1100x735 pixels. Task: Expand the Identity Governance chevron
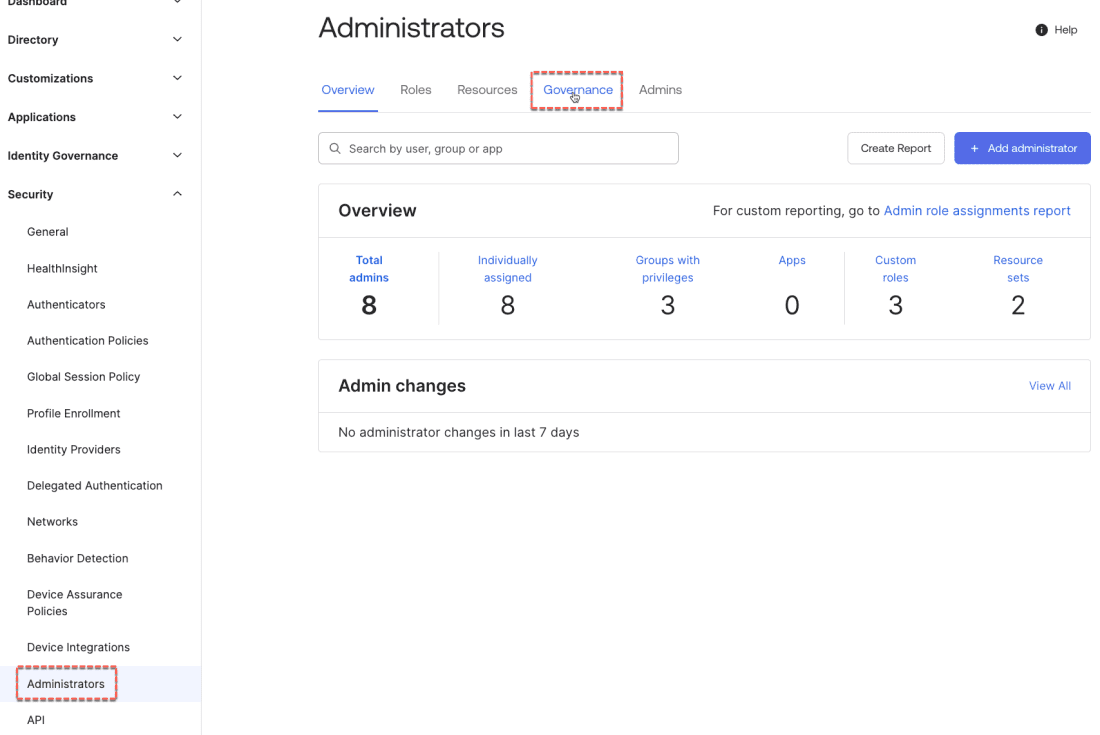pos(177,156)
